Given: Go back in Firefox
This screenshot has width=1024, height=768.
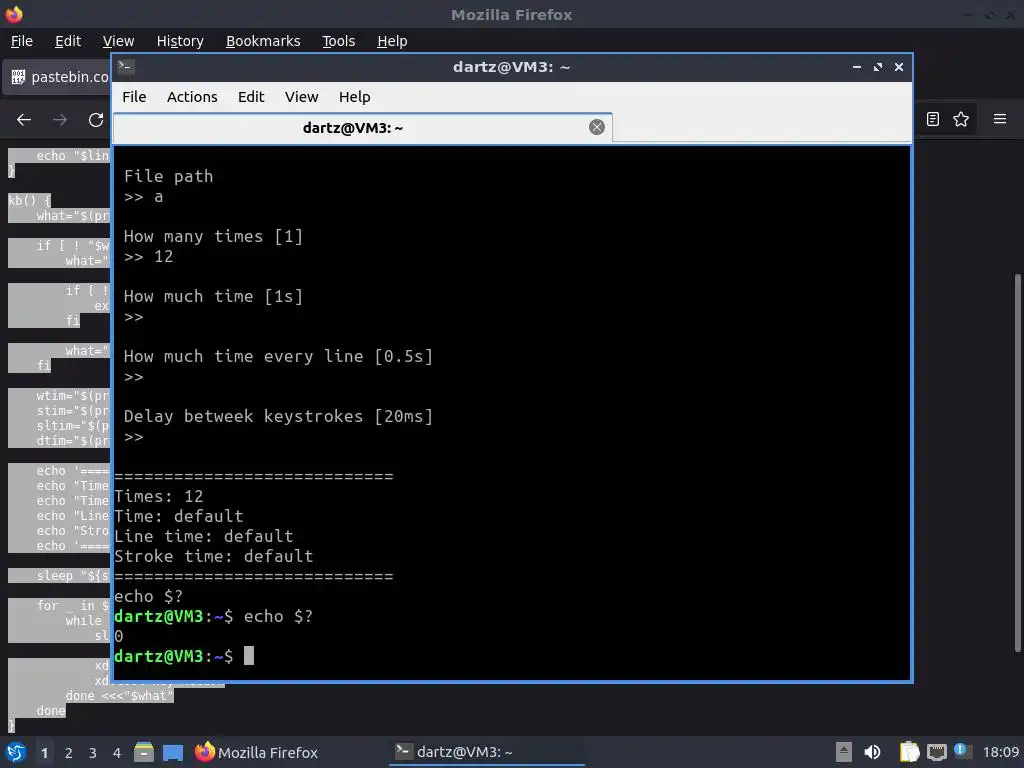Looking at the screenshot, I should tap(24, 120).
